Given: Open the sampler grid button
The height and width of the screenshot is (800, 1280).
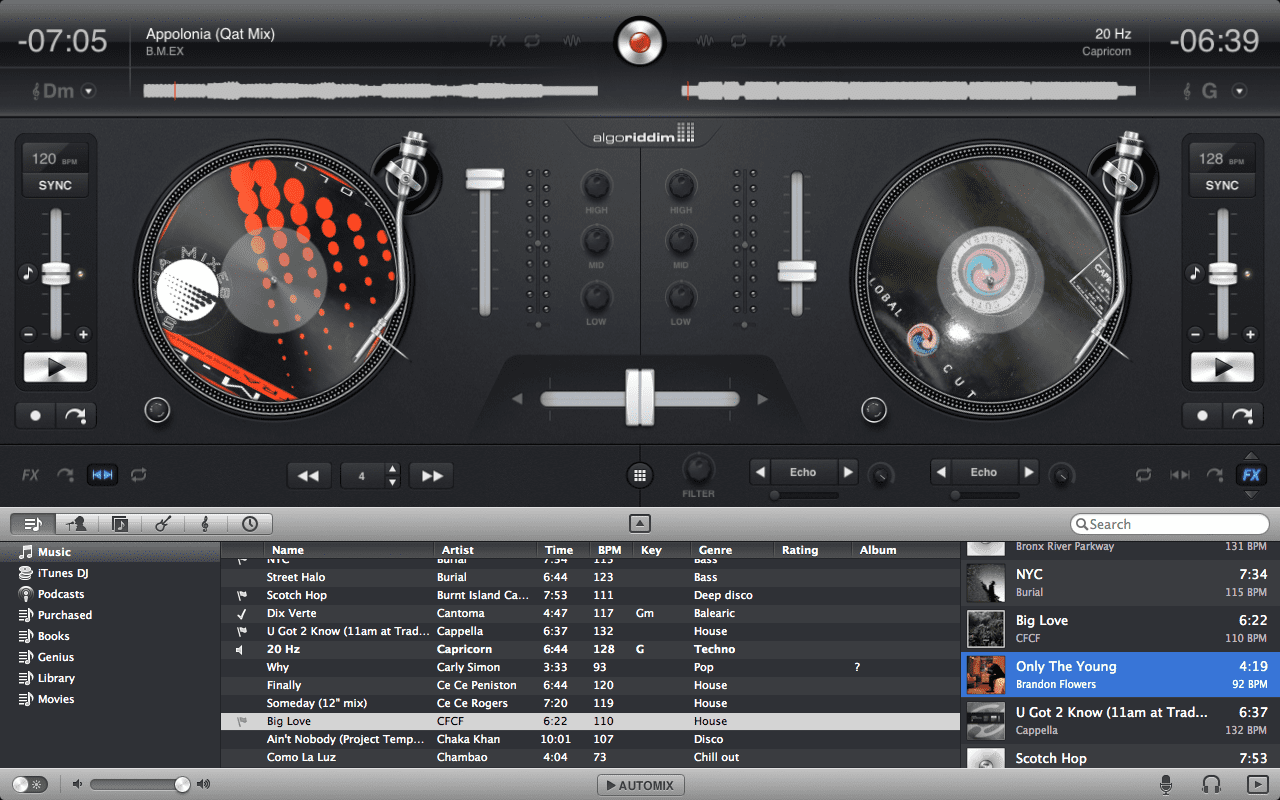Looking at the screenshot, I should pyautogui.click(x=640, y=475).
